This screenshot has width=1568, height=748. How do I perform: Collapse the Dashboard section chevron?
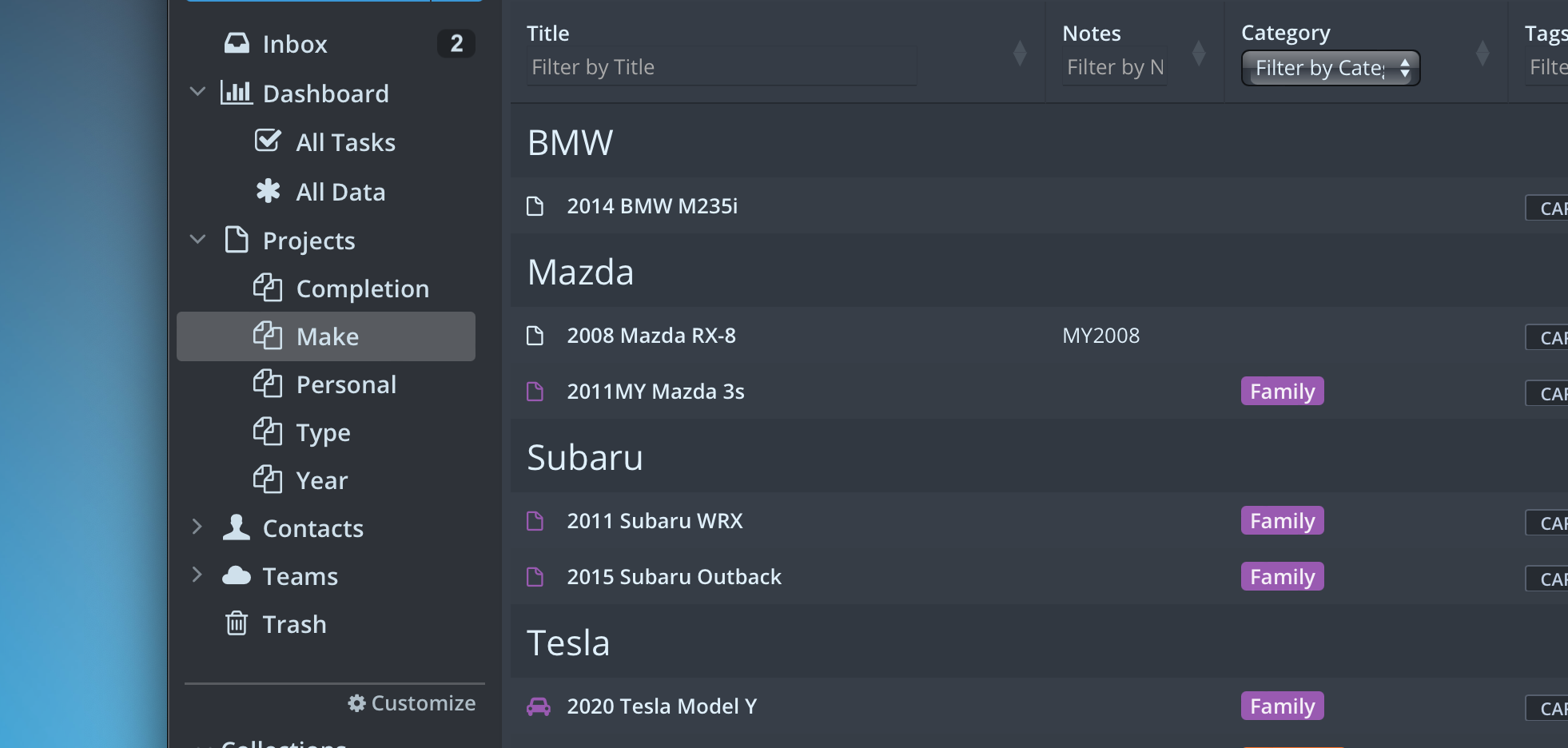pyautogui.click(x=197, y=92)
